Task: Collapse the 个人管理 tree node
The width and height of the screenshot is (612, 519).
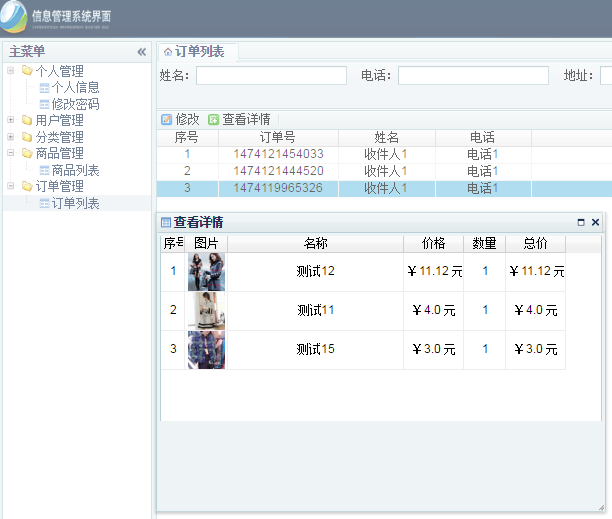Action: coord(11,71)
